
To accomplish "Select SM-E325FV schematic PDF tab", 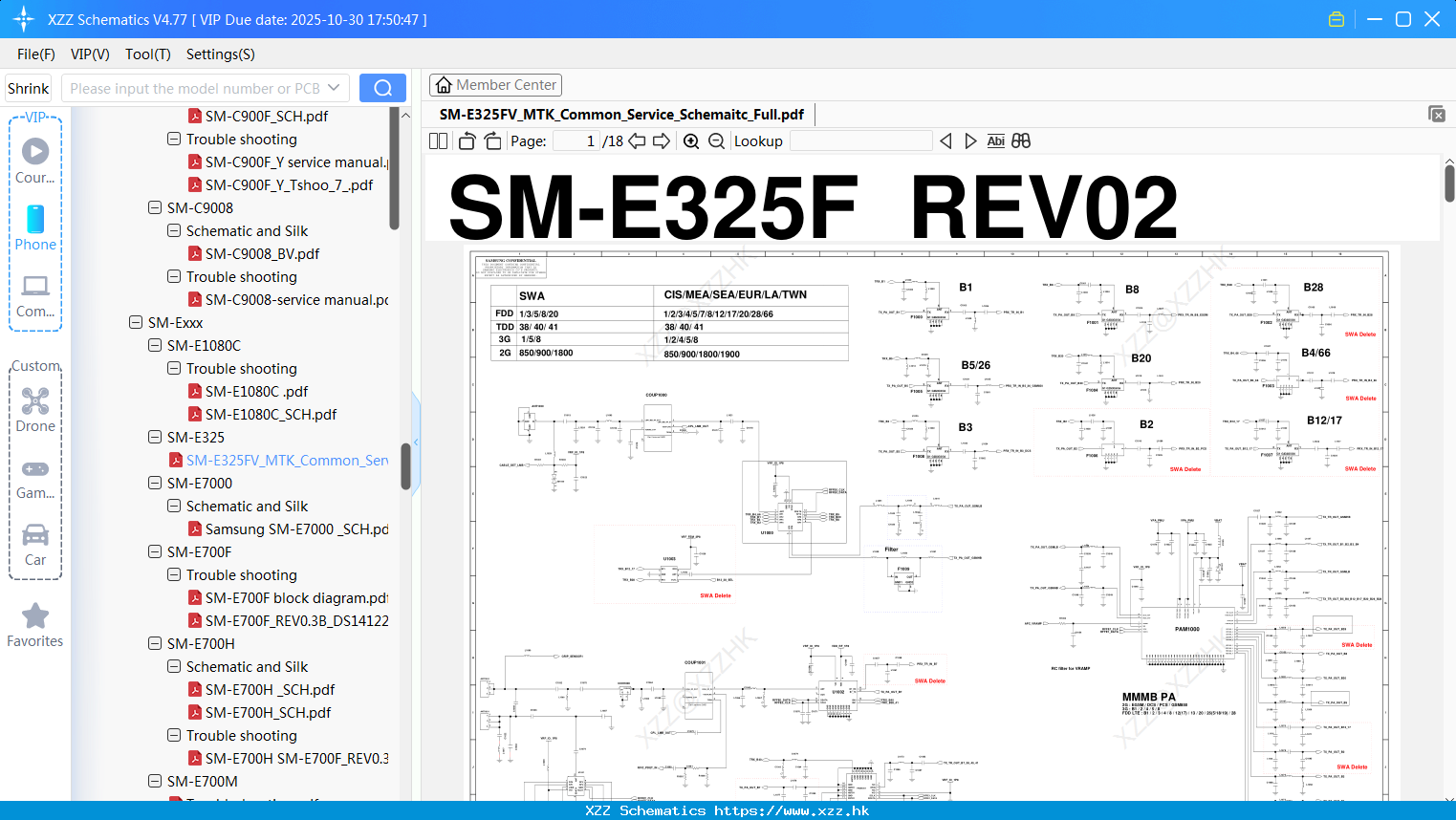I will point(621,114).
